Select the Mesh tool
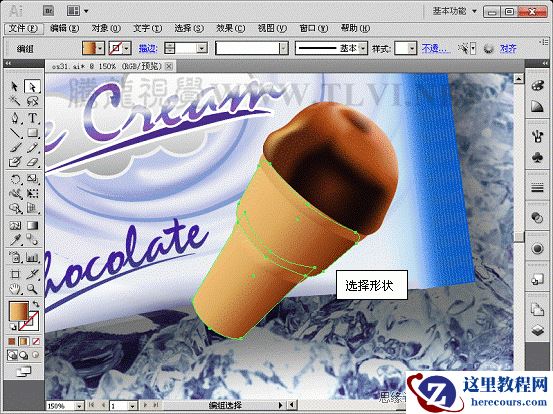The image size is (553, 414). tap(14, 225)
